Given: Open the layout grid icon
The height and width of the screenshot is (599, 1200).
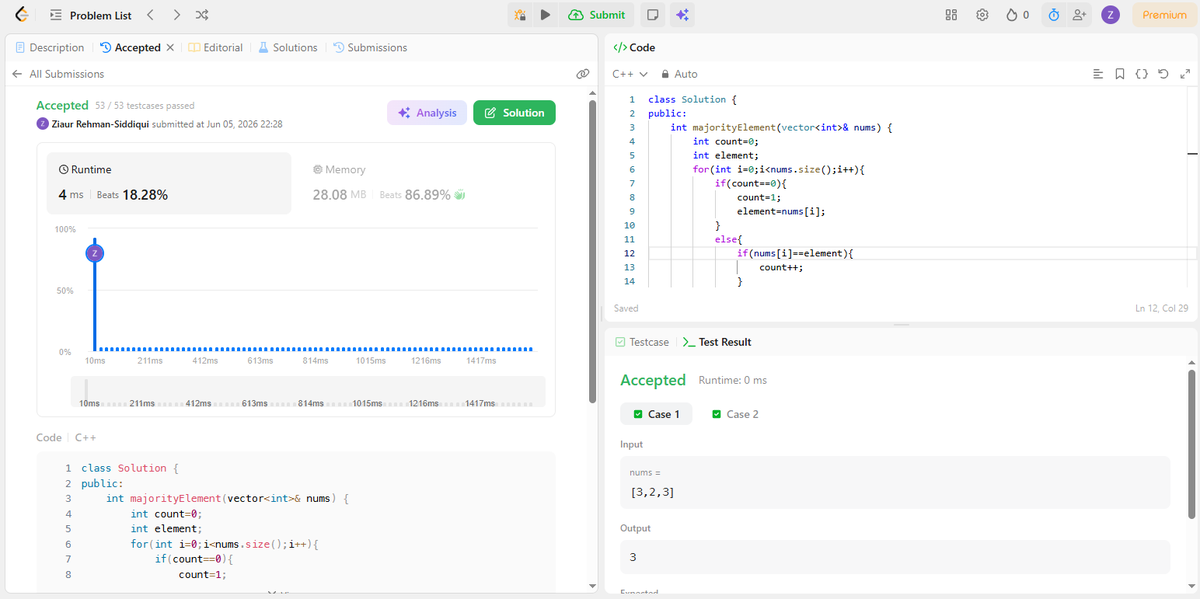Looking at the screenshot, I should tap(951, 15).
